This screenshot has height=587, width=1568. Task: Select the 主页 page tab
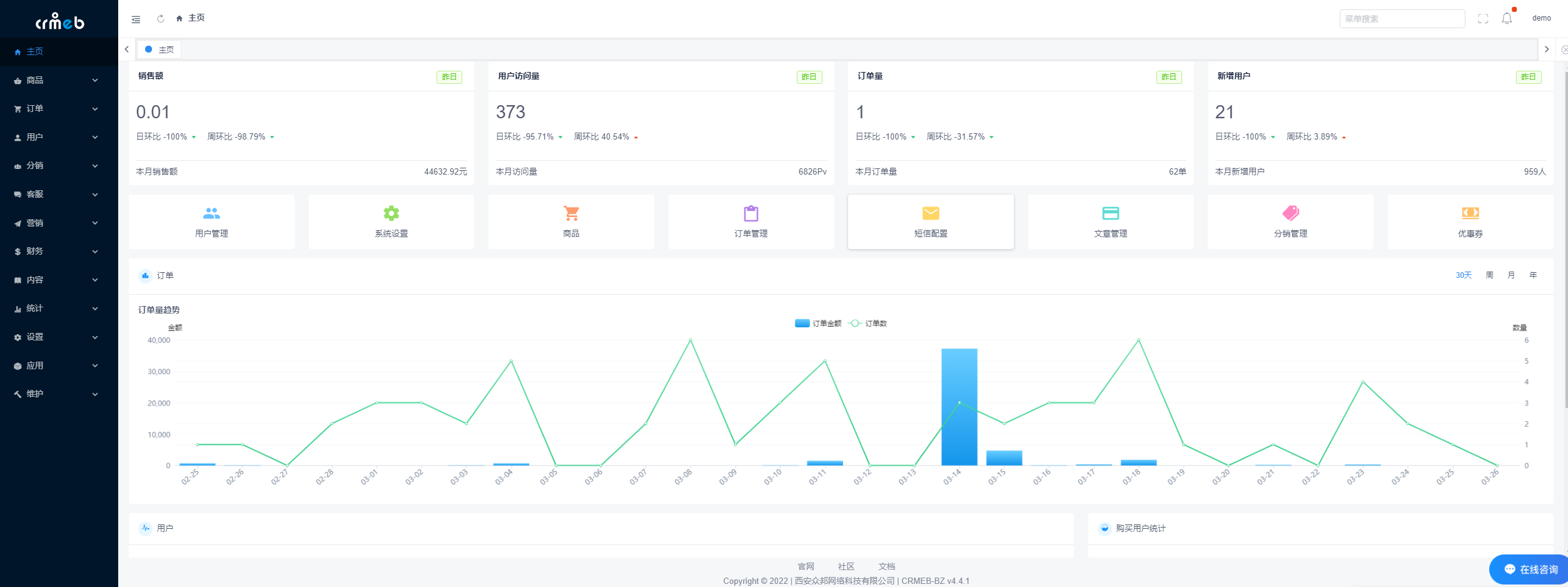coord(159,49)
